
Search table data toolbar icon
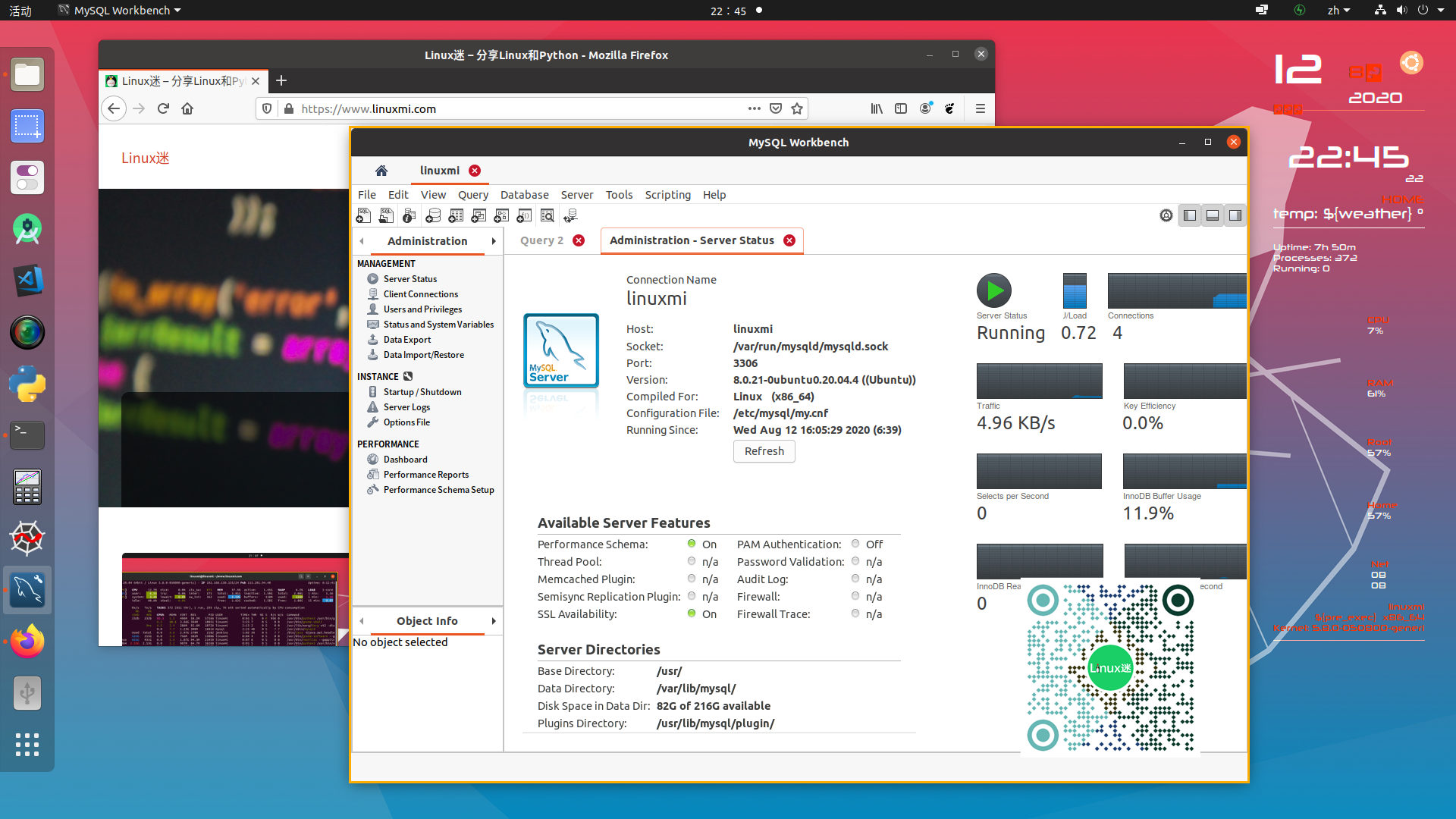pos(548,216)
